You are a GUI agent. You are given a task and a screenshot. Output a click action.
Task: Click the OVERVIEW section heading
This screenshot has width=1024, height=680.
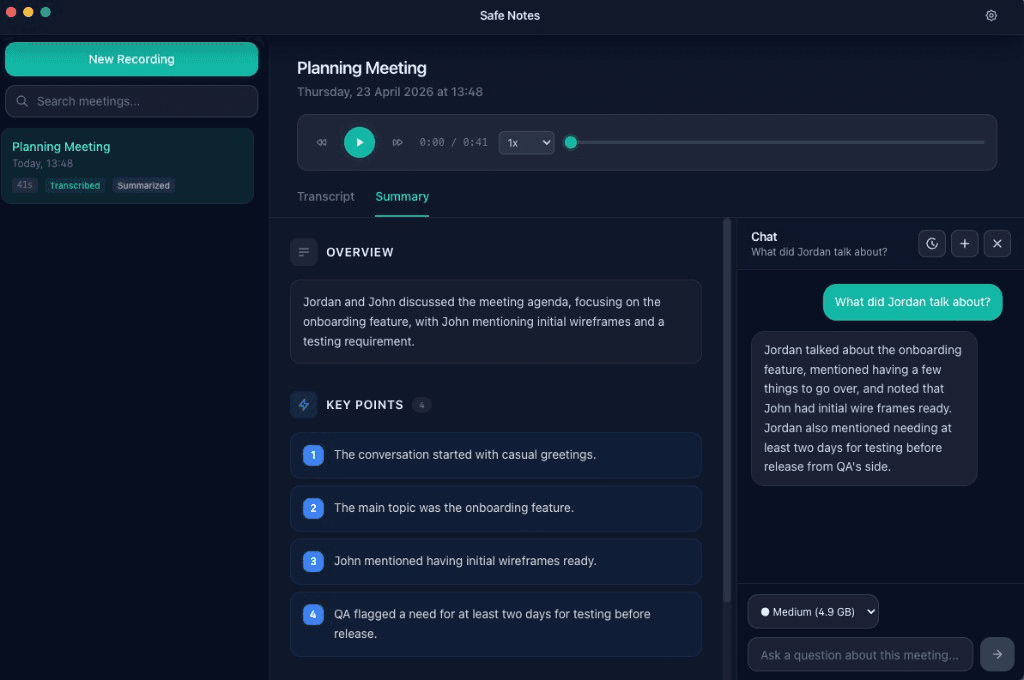[x=360, y=252]
